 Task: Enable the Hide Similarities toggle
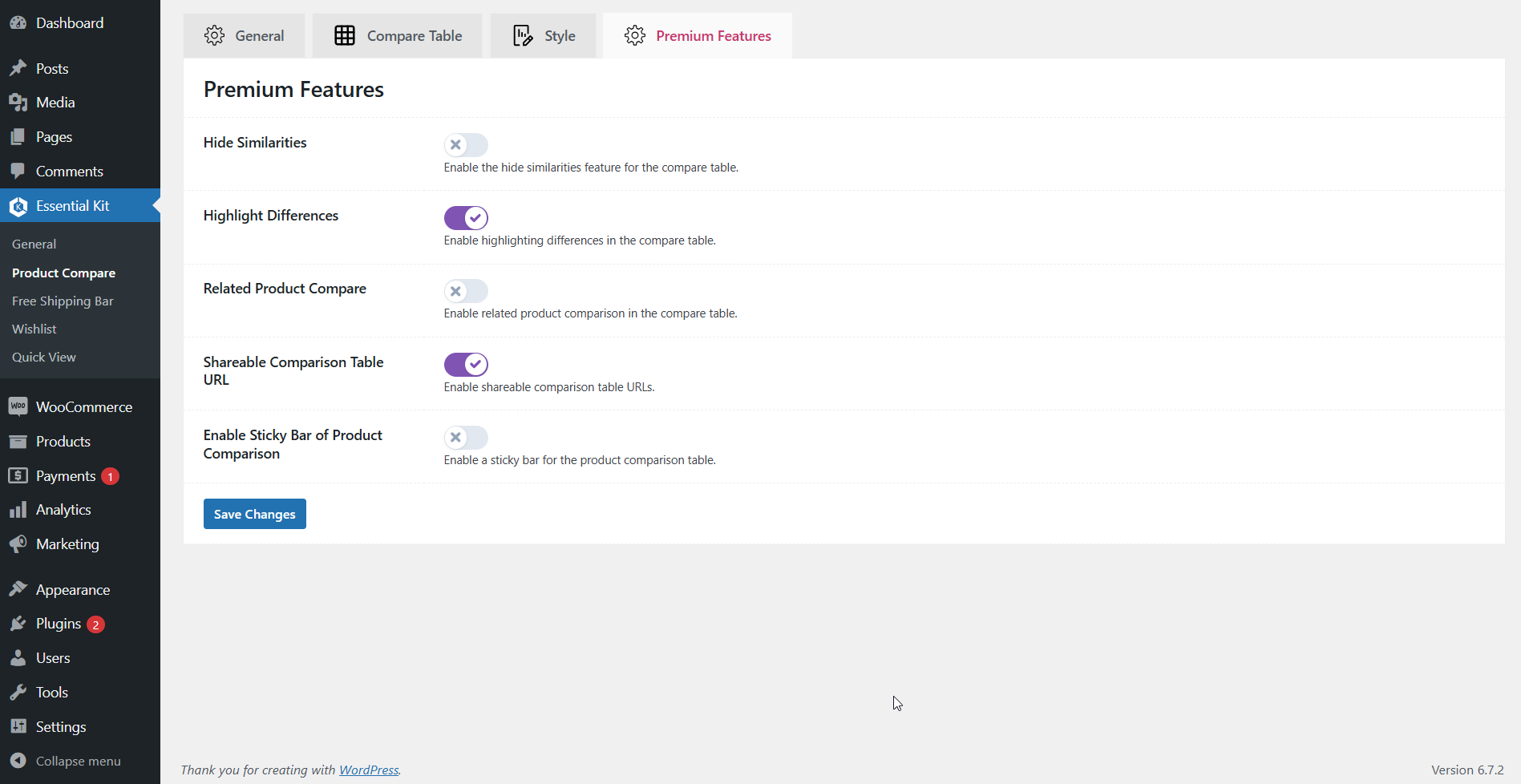click(x=466, y=145)
